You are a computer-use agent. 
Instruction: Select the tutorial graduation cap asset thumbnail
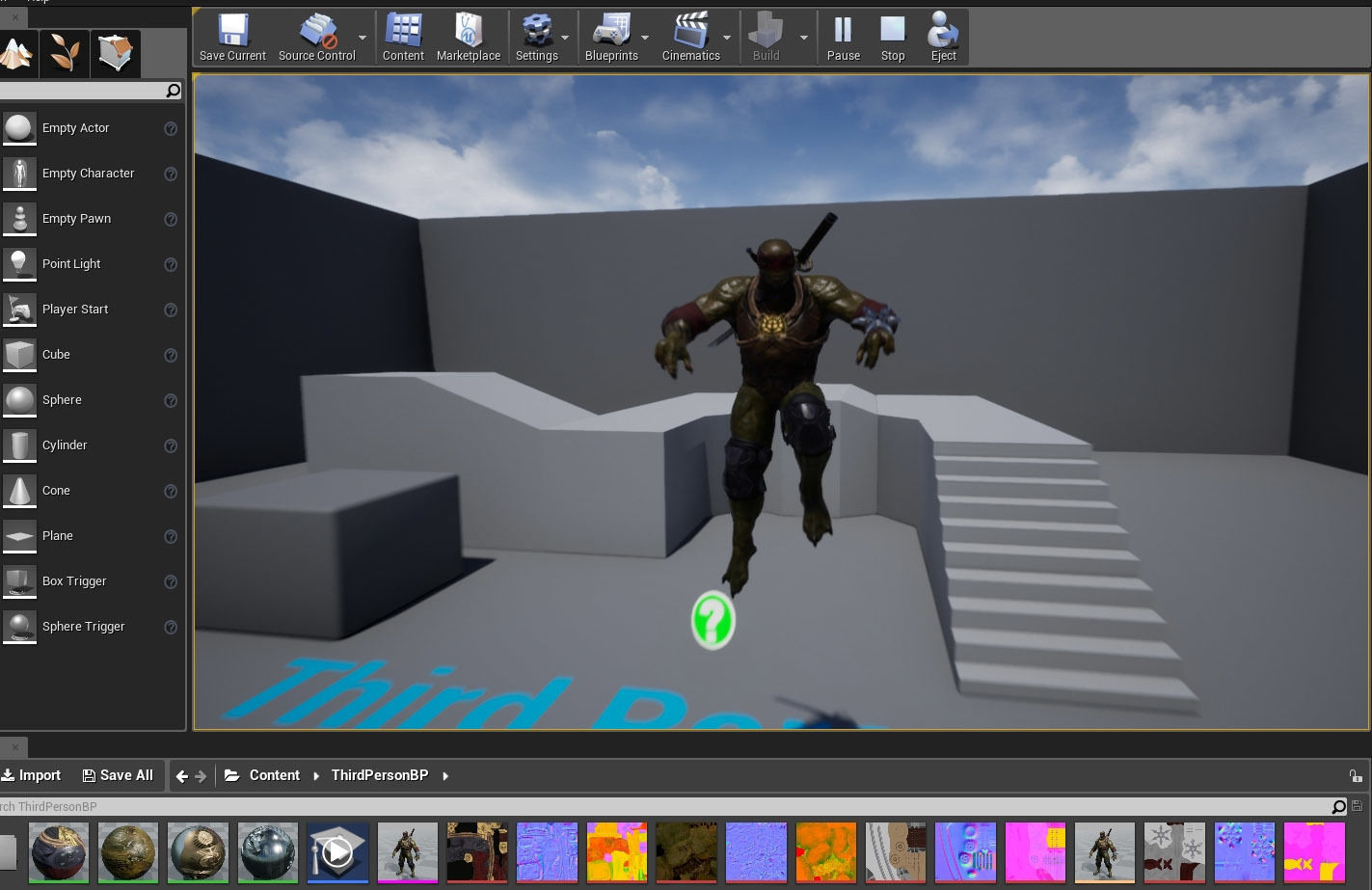click(x=337, y=852)
